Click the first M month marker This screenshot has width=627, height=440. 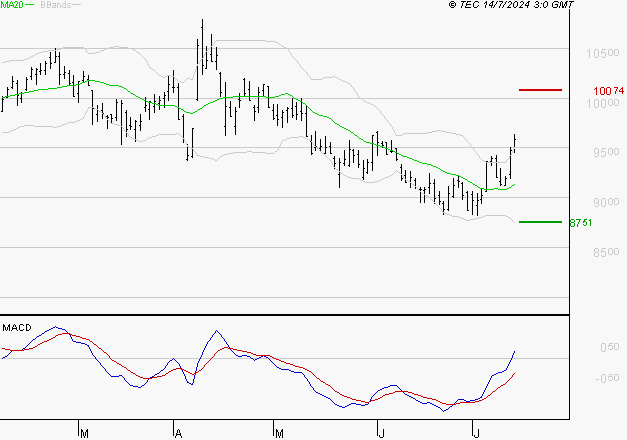pos(84,433)
